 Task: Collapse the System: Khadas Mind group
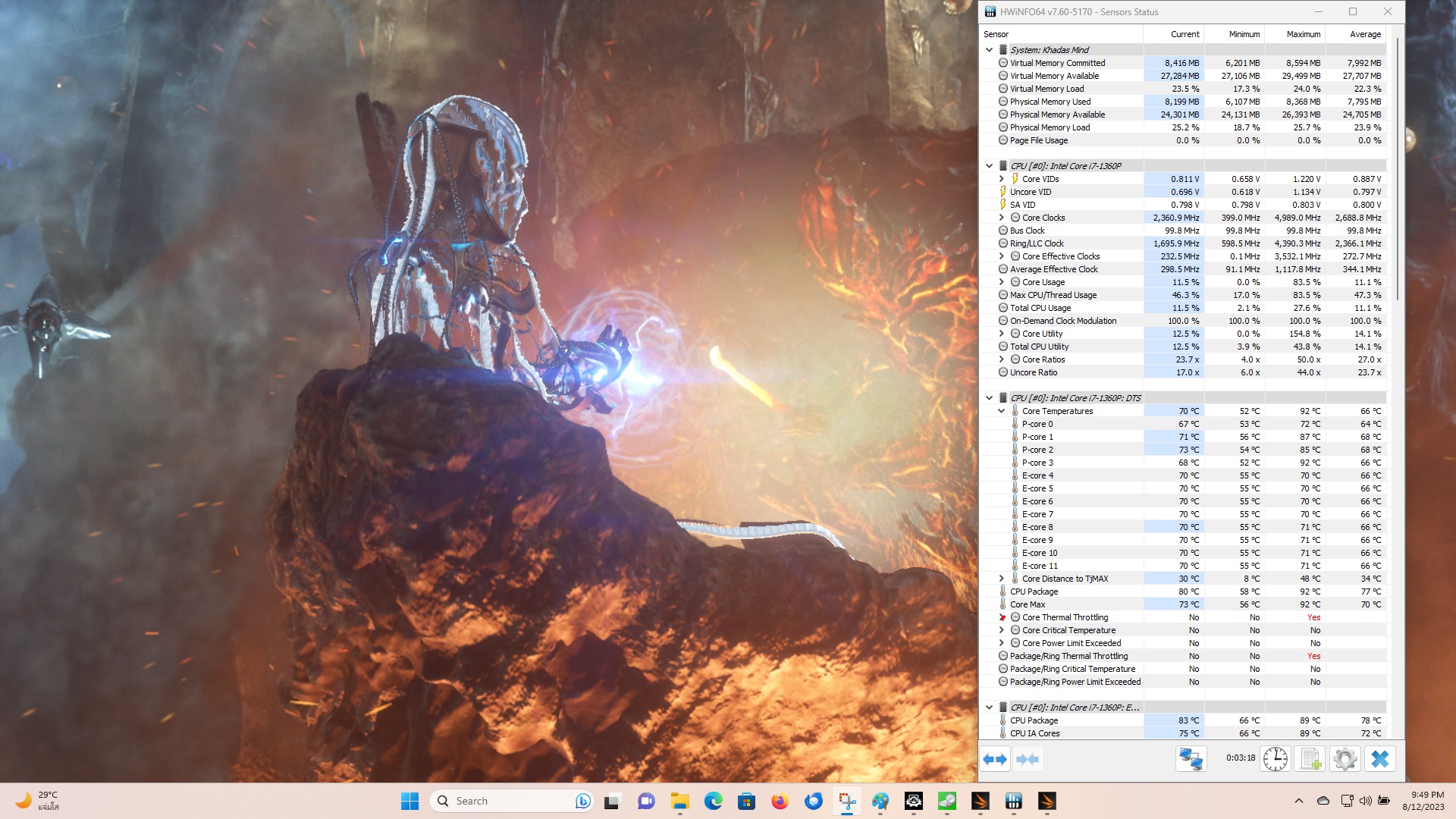click(x=989, y=50)
